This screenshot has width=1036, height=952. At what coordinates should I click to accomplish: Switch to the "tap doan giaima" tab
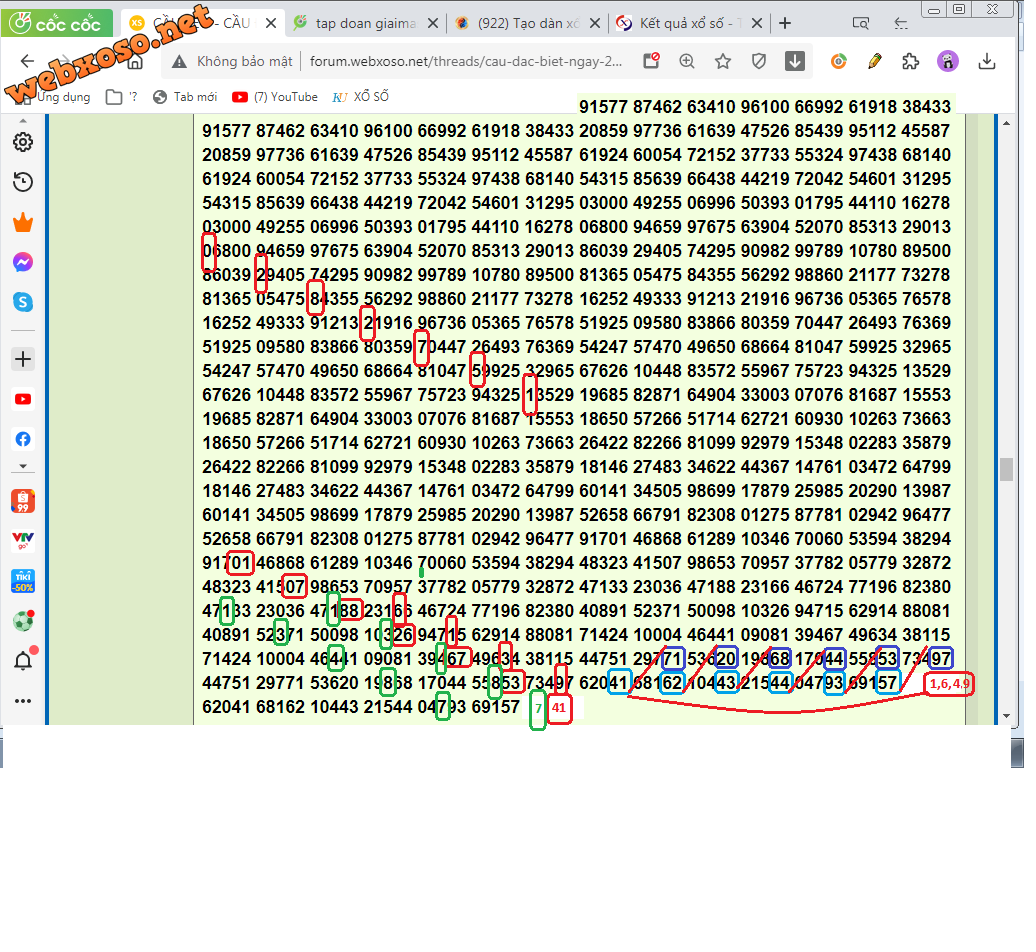364,23
